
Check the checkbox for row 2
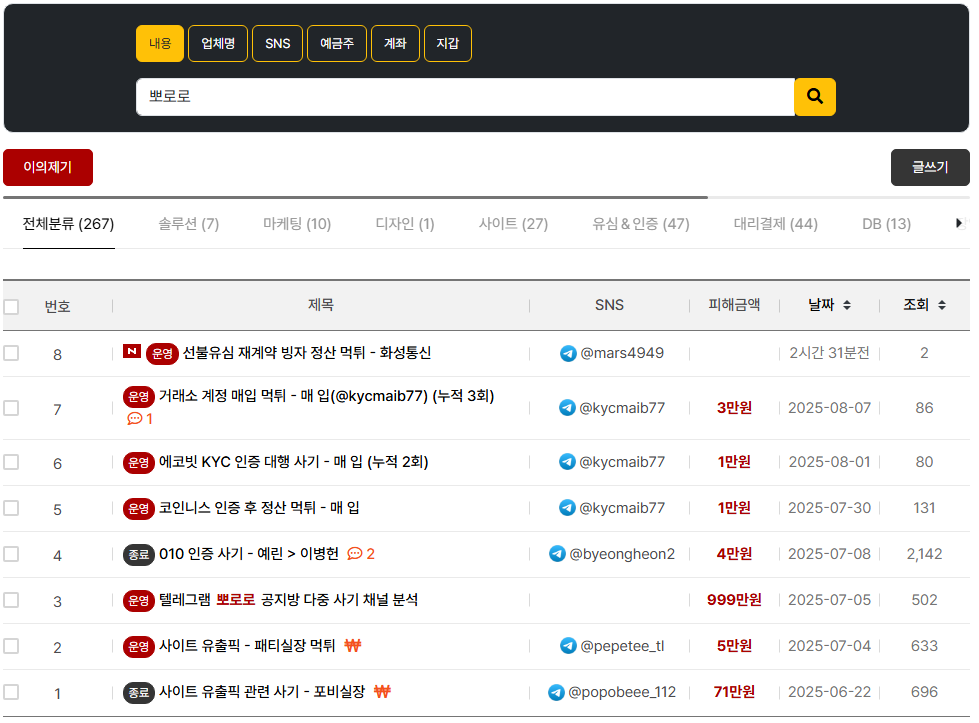click(x=11, y=646)
